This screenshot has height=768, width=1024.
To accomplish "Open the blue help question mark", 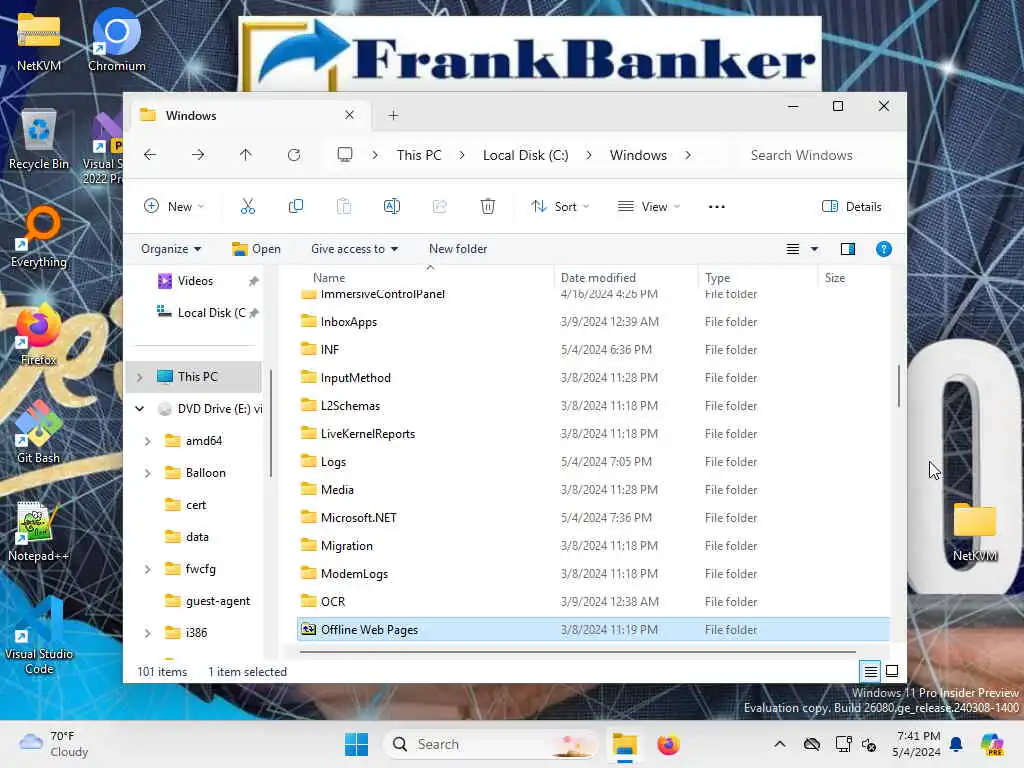I will (884, 249).
